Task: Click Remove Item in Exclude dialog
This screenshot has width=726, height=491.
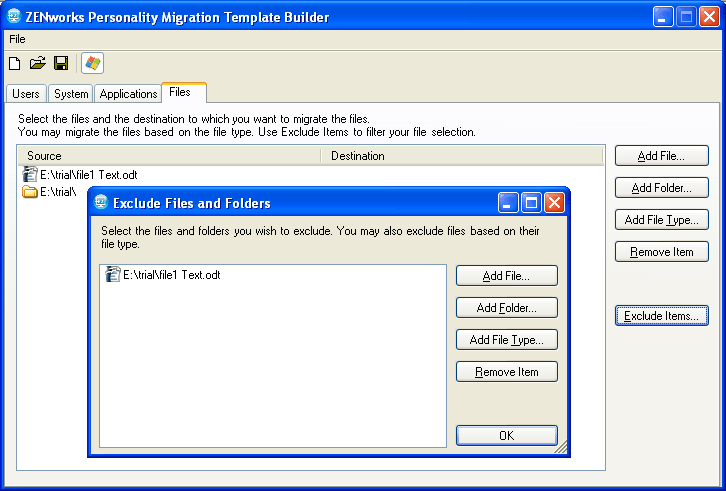Action: click(507, 371)
